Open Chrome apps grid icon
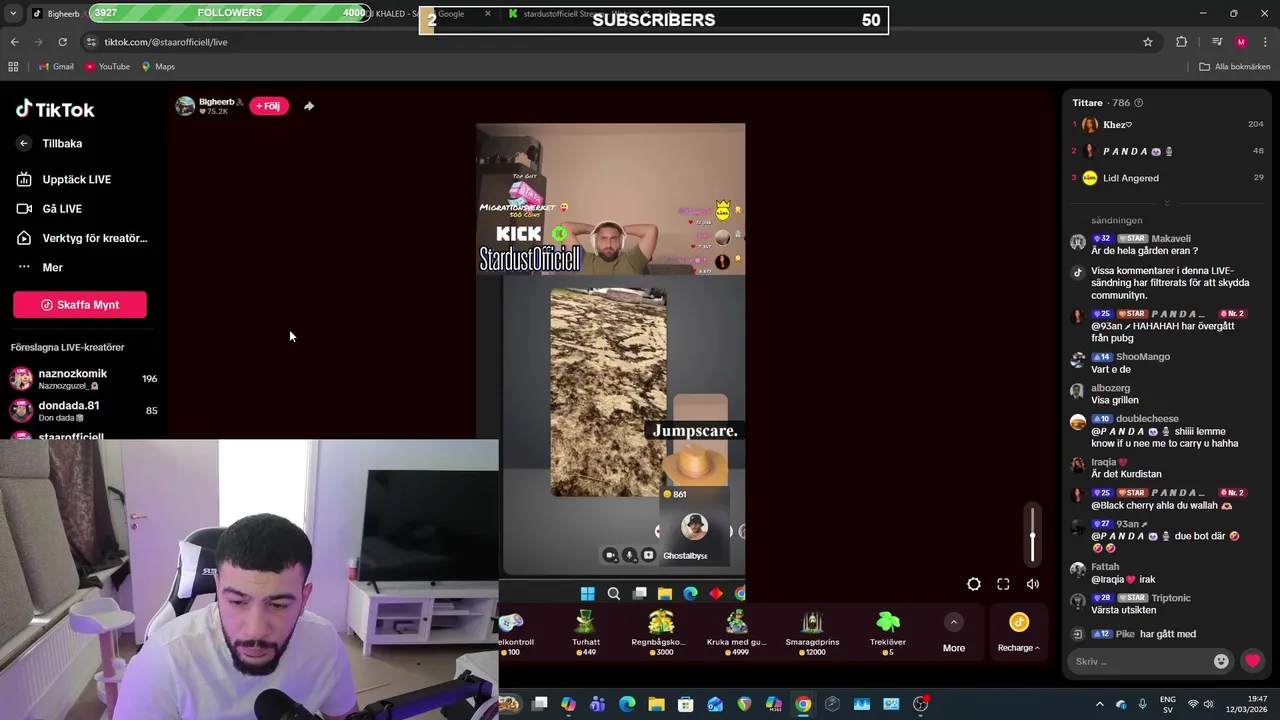 [13, 67]
